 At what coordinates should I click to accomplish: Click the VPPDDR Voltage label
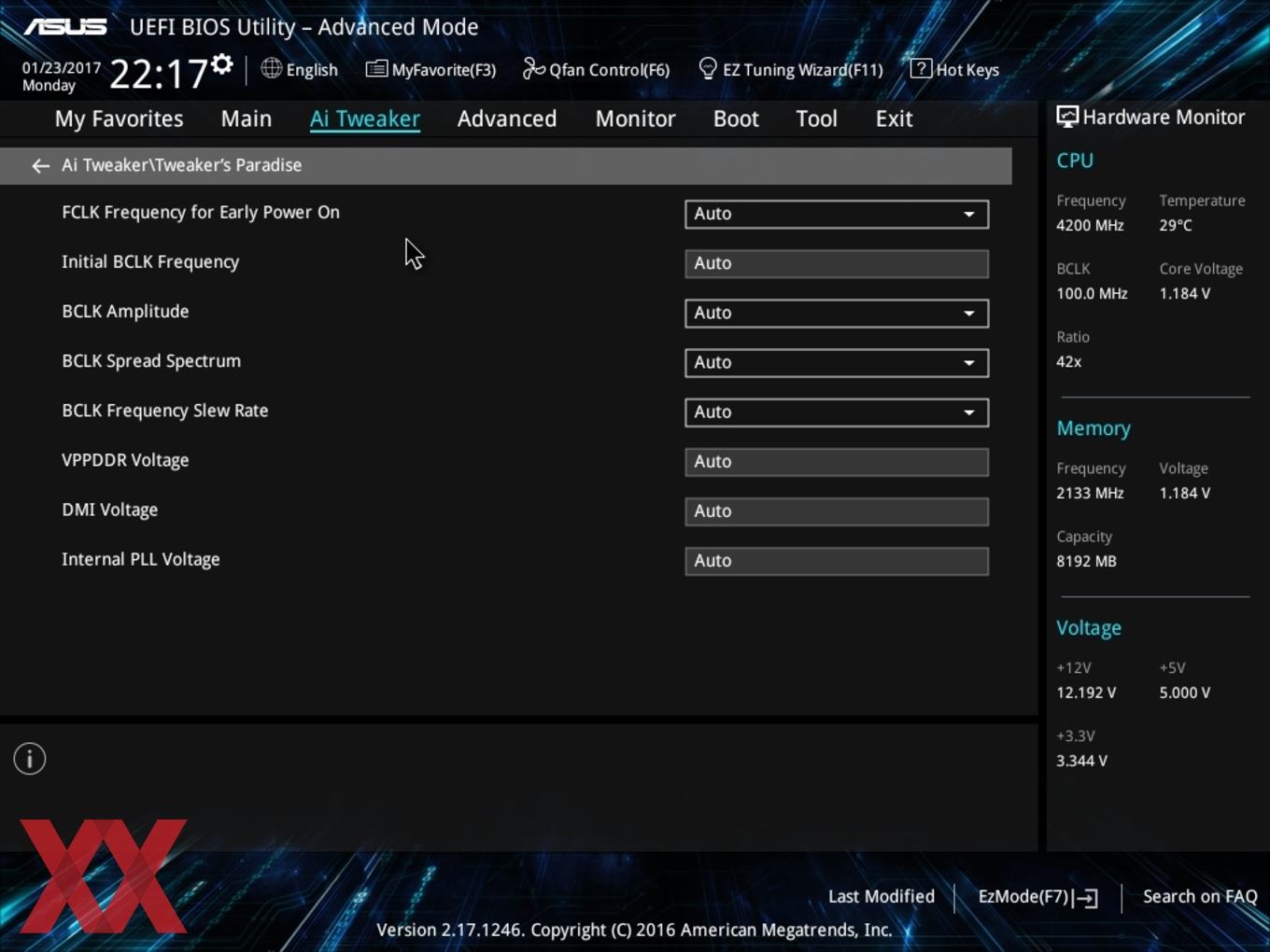click(x=125, y=459)
